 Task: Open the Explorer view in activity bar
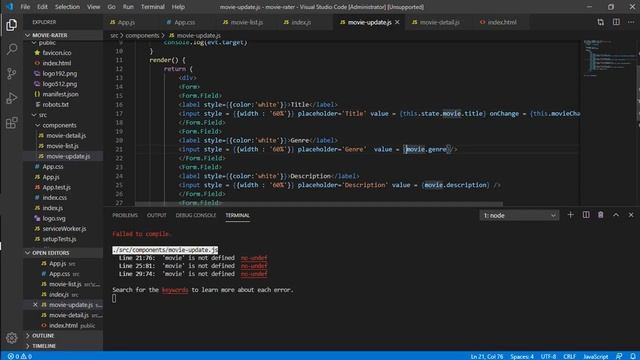11,25
